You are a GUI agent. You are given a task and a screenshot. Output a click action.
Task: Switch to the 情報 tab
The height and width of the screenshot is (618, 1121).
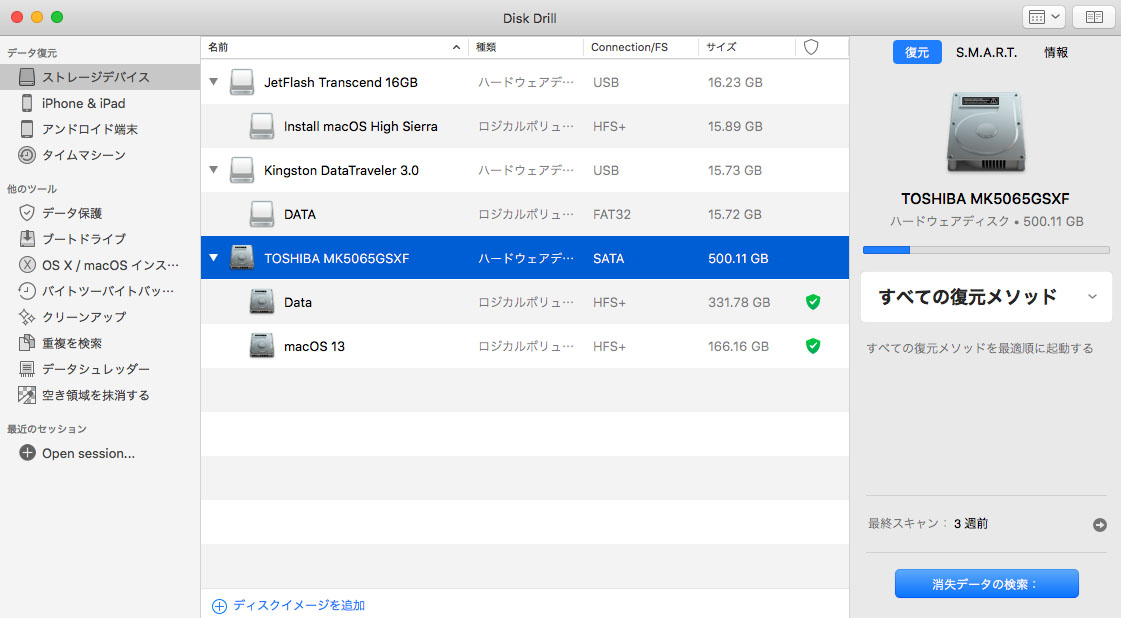pyautogui.click(x=1055, y=53)
